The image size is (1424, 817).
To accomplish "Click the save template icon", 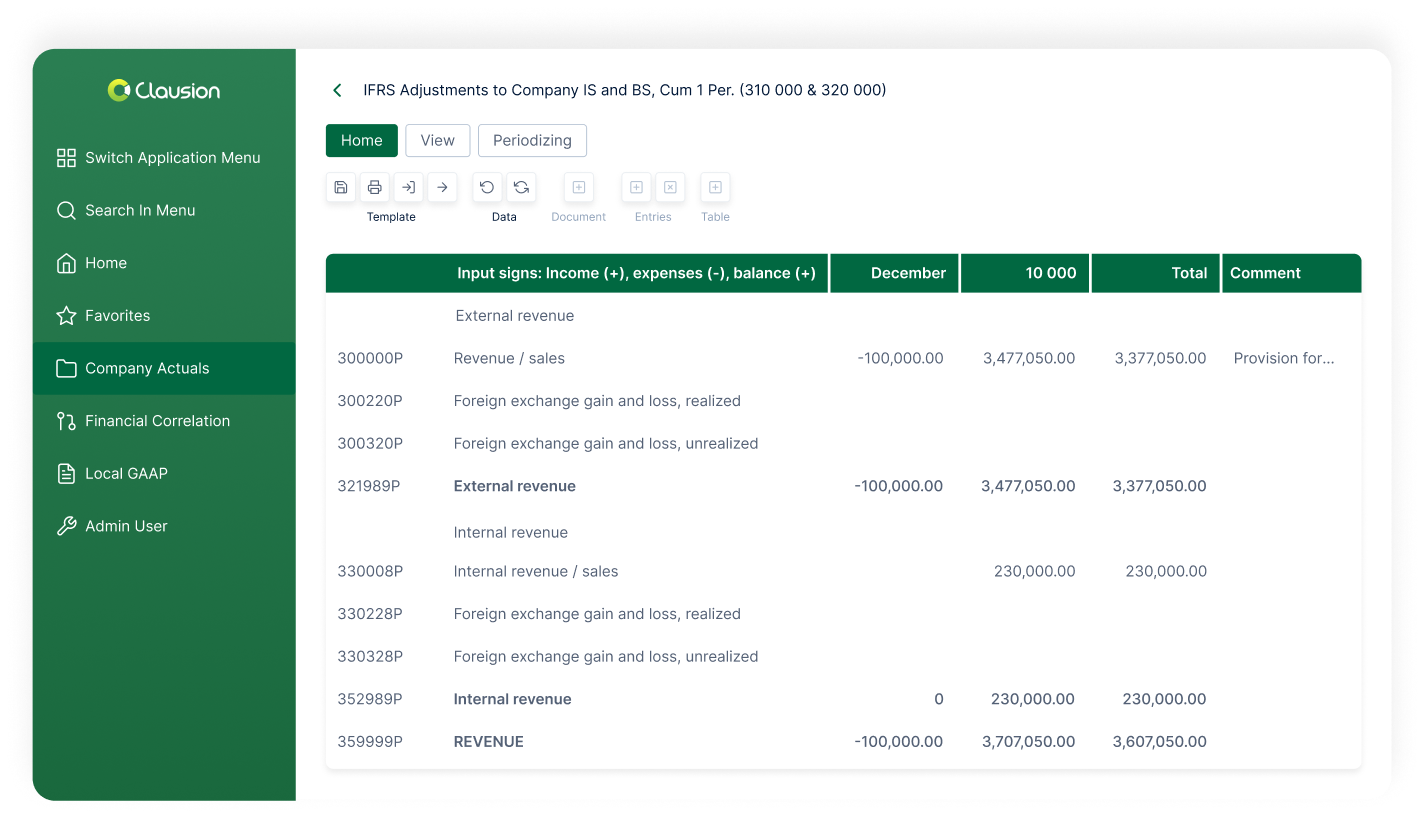I will 341,187.
